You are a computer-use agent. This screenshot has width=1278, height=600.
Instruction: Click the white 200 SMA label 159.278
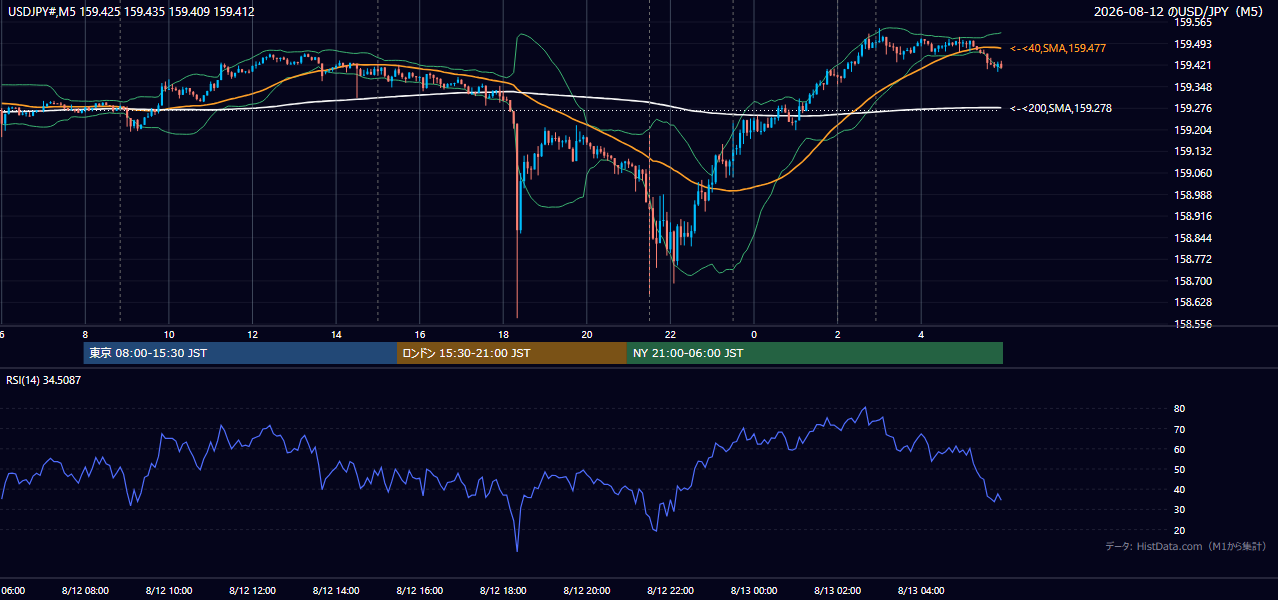click(1060, 108)
